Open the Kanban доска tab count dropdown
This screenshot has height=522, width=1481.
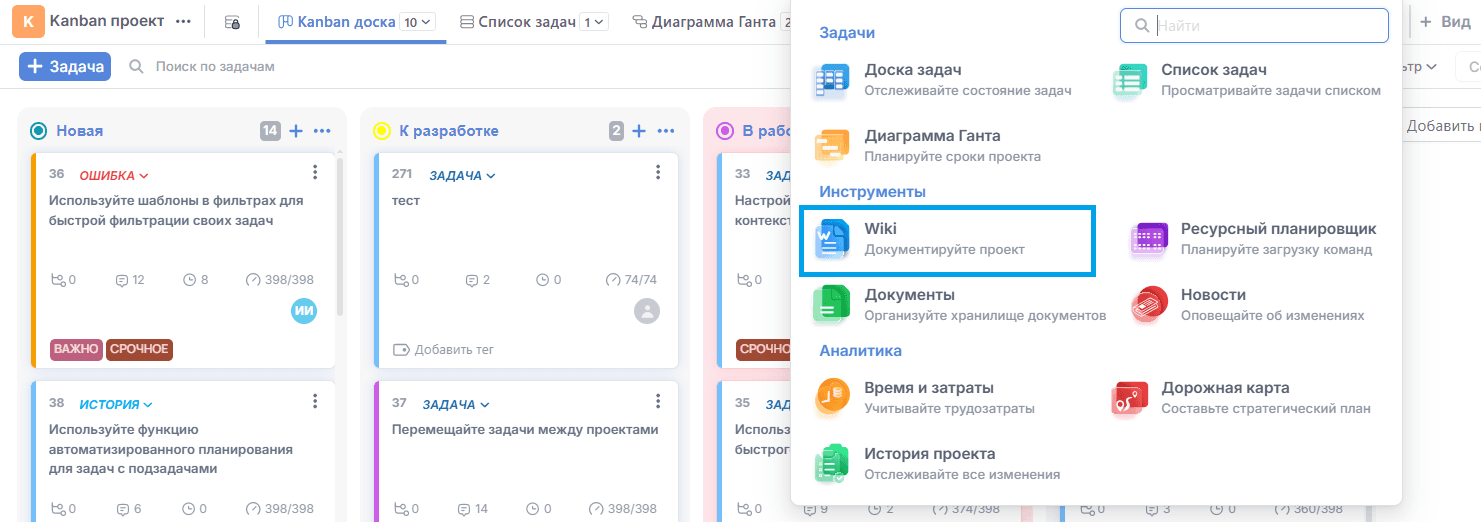pyautogui.click(x=418, y=22)
